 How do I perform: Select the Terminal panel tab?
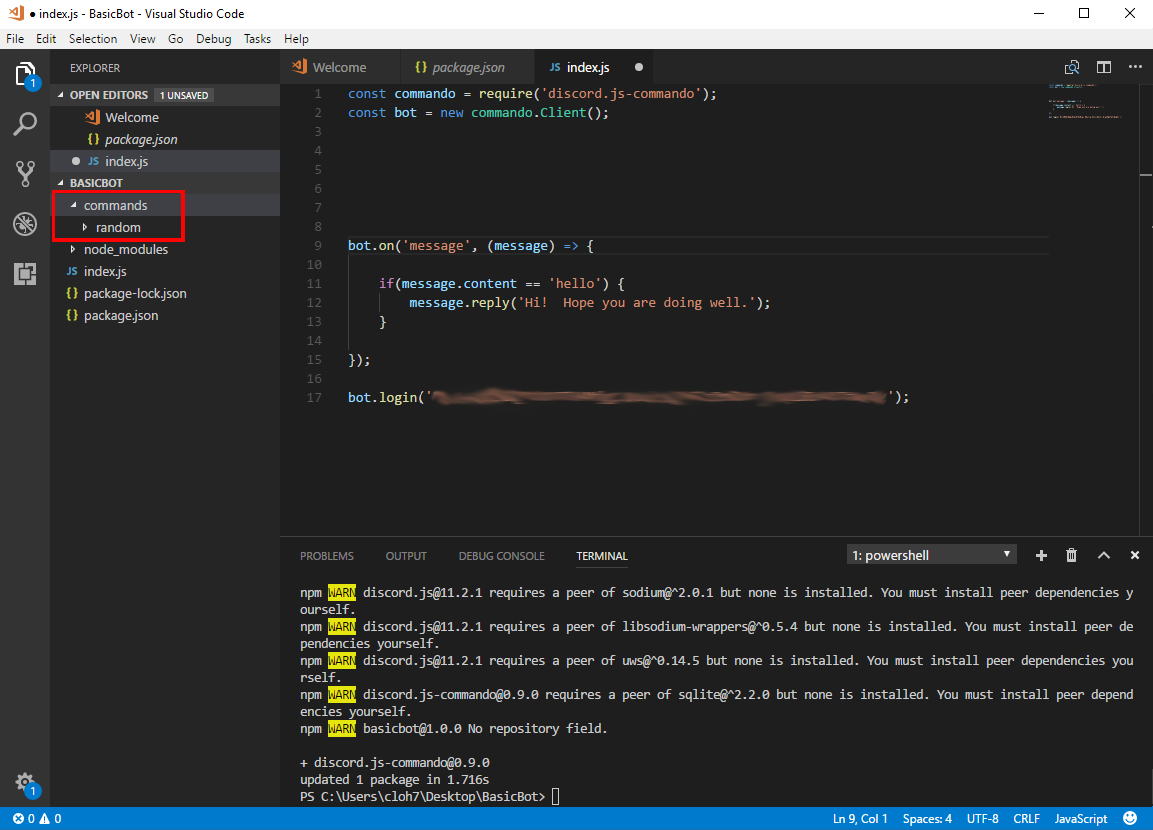pos(602,556)
